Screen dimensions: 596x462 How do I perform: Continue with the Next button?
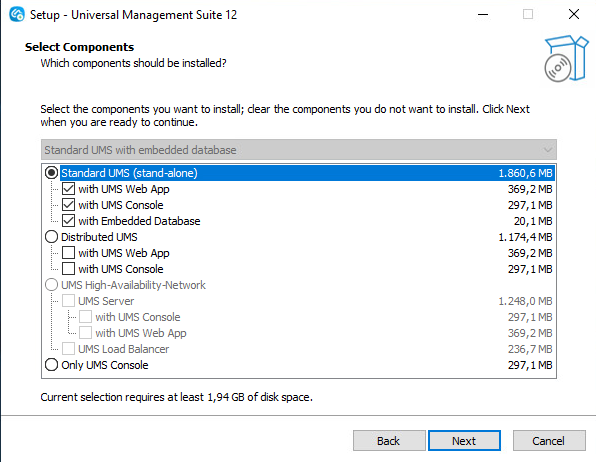[464, 441]
